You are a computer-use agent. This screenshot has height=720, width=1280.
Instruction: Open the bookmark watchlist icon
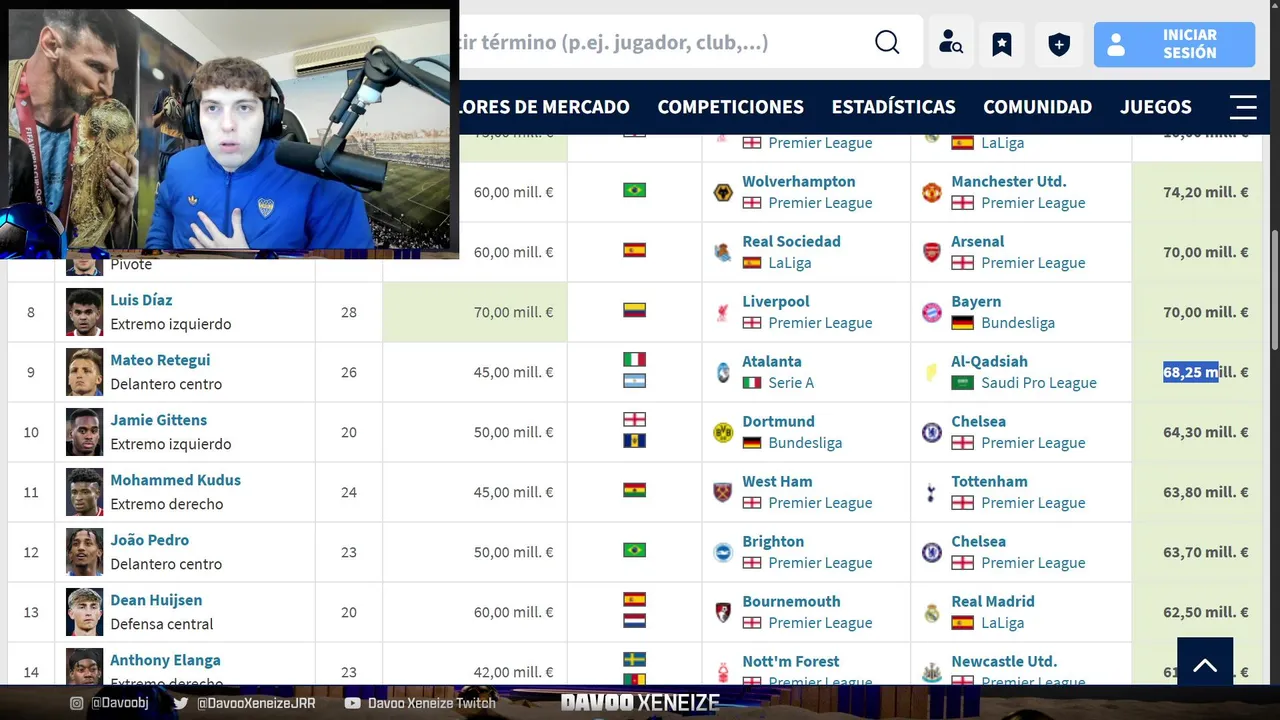click(1002, 43)
